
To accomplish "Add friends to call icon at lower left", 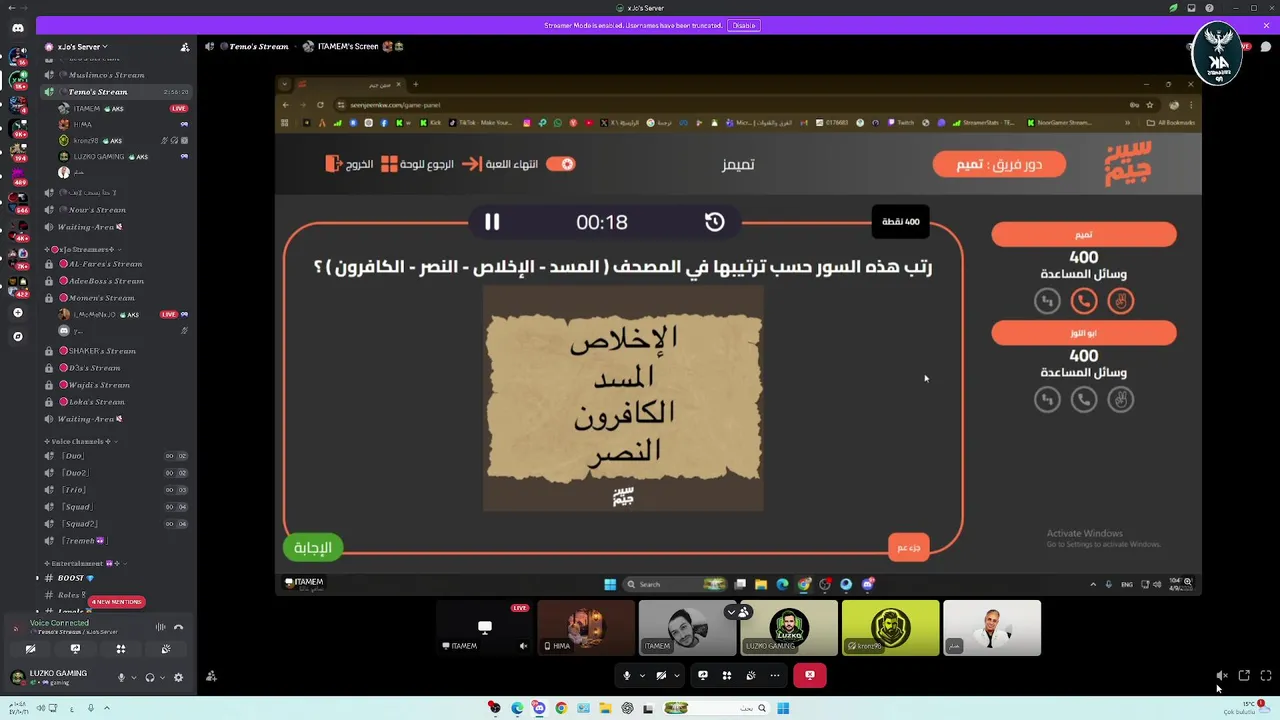I will coord(211,676).
